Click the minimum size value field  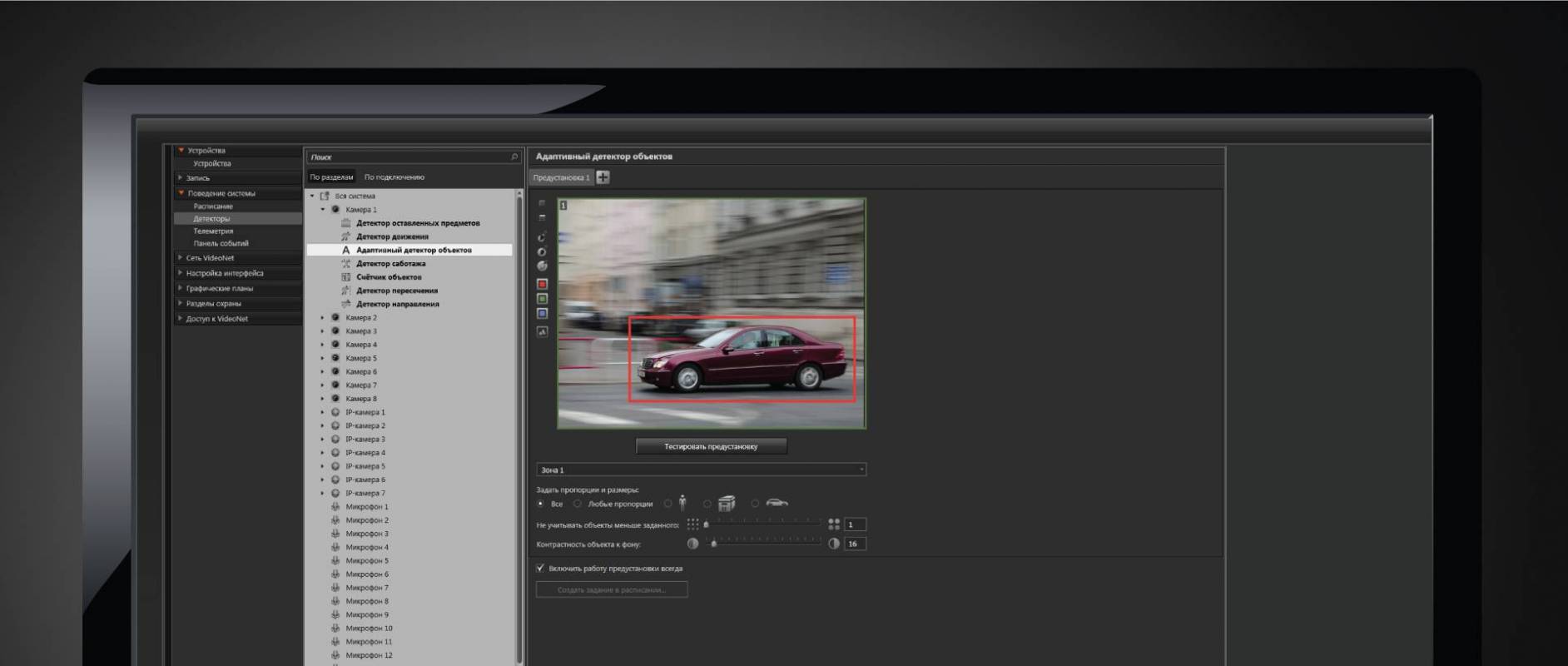coord(855,524)
